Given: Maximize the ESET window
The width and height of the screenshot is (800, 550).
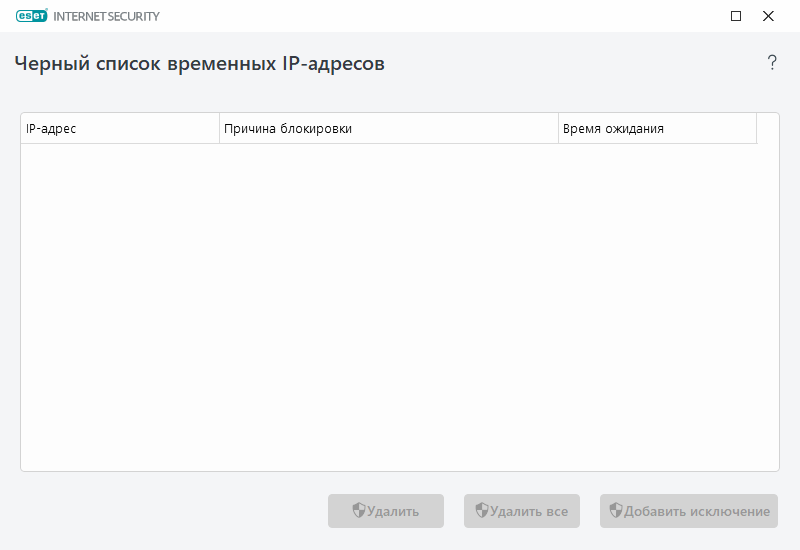Looking at the screenshot, I should [736, 16].
